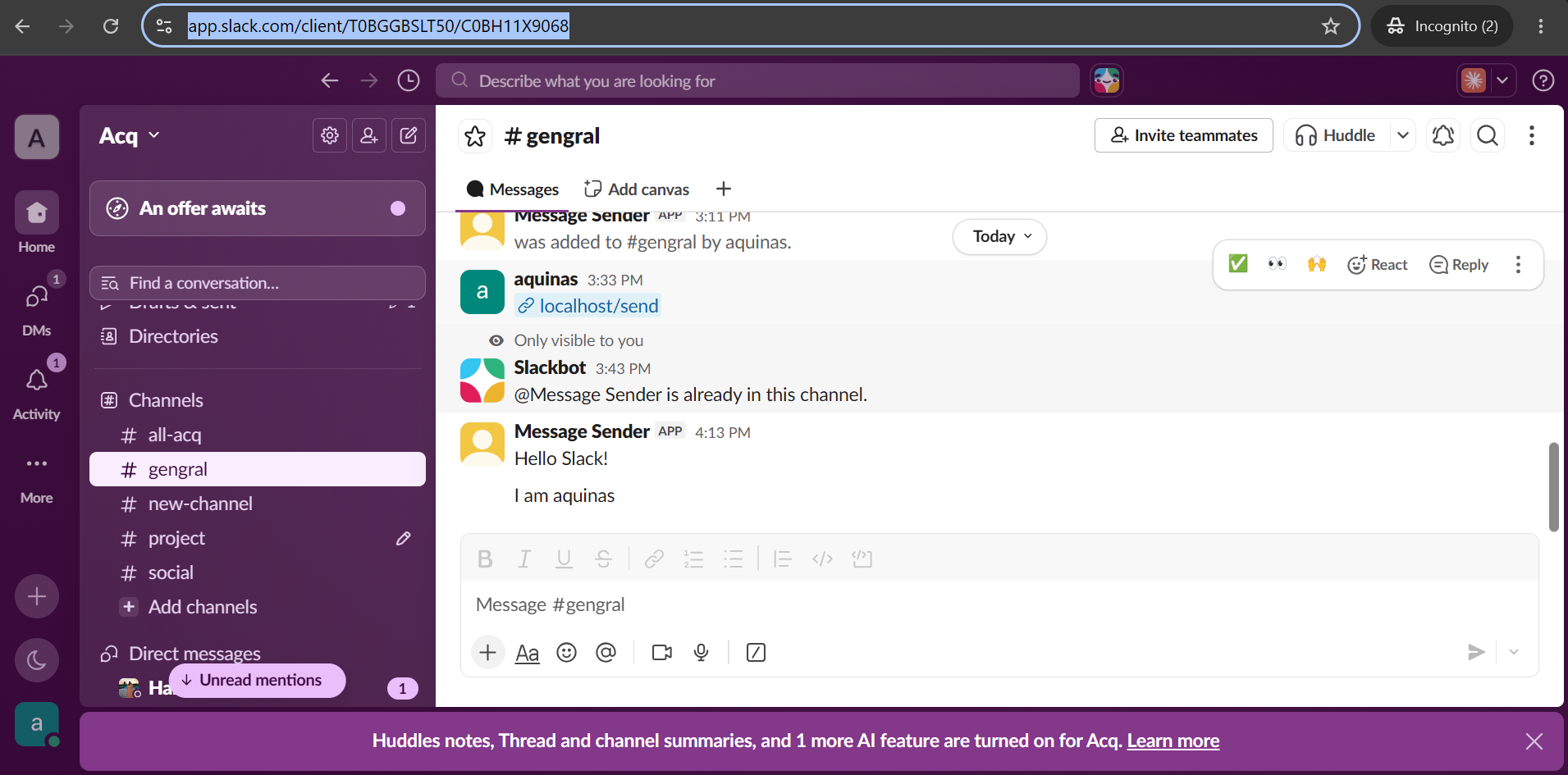Open the Today date jump dropdown
This screenshot has width=1568, height=775.
point(999,237)
